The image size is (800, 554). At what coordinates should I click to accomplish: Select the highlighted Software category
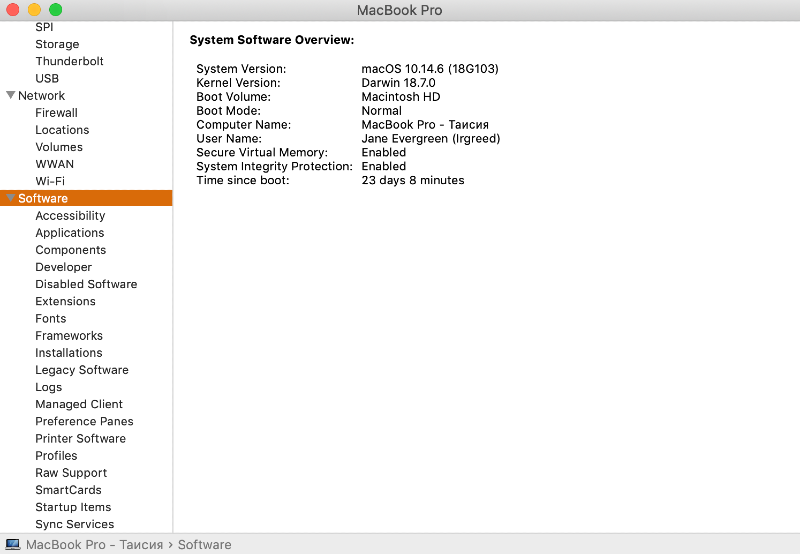[x=86, y=198]
